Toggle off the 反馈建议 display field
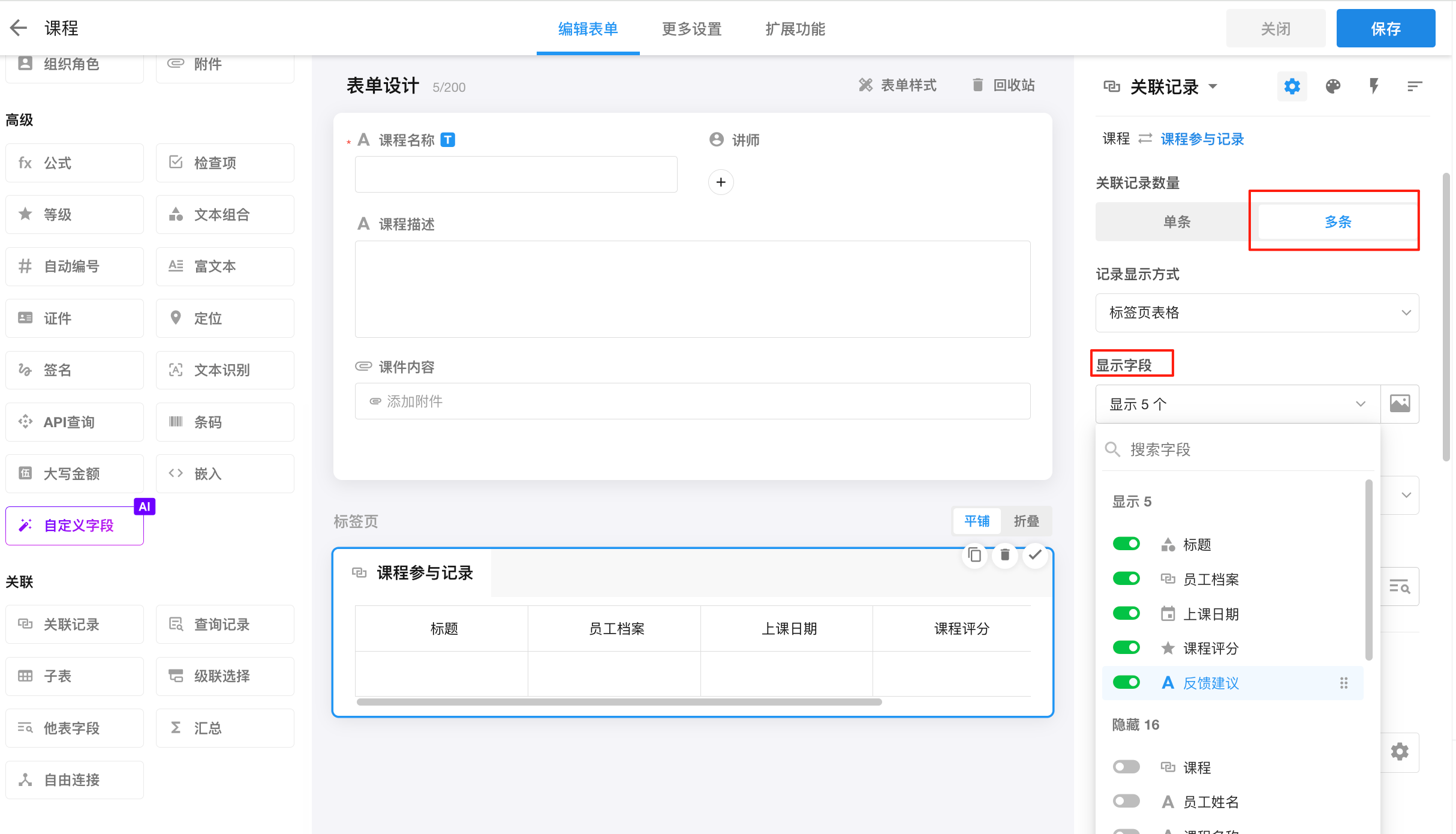Image resolution: width=1456 pixels, height=834 pixels. [1126, 682]
